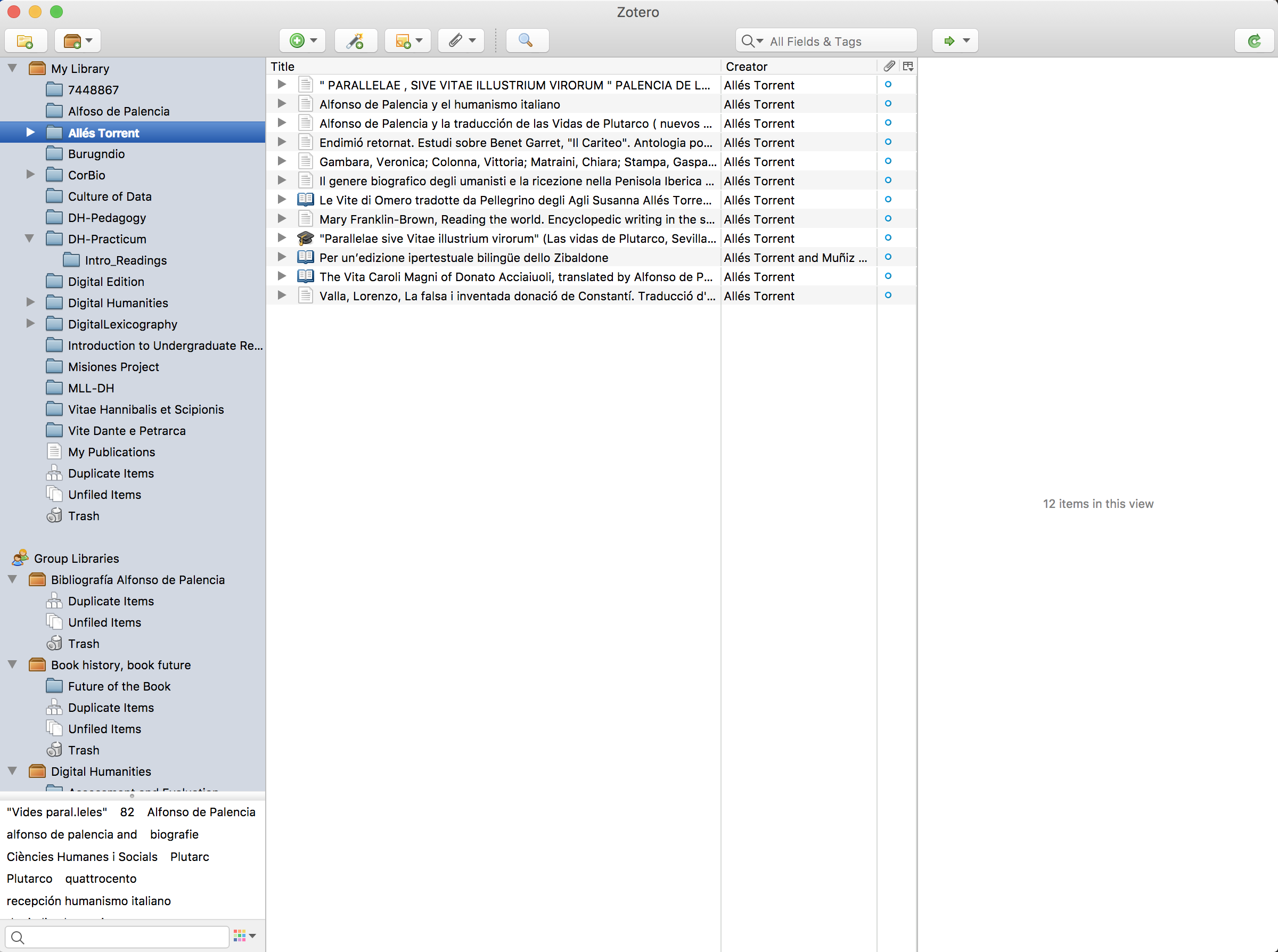Collapse the DH-Practicum collection

pos(29,239)
